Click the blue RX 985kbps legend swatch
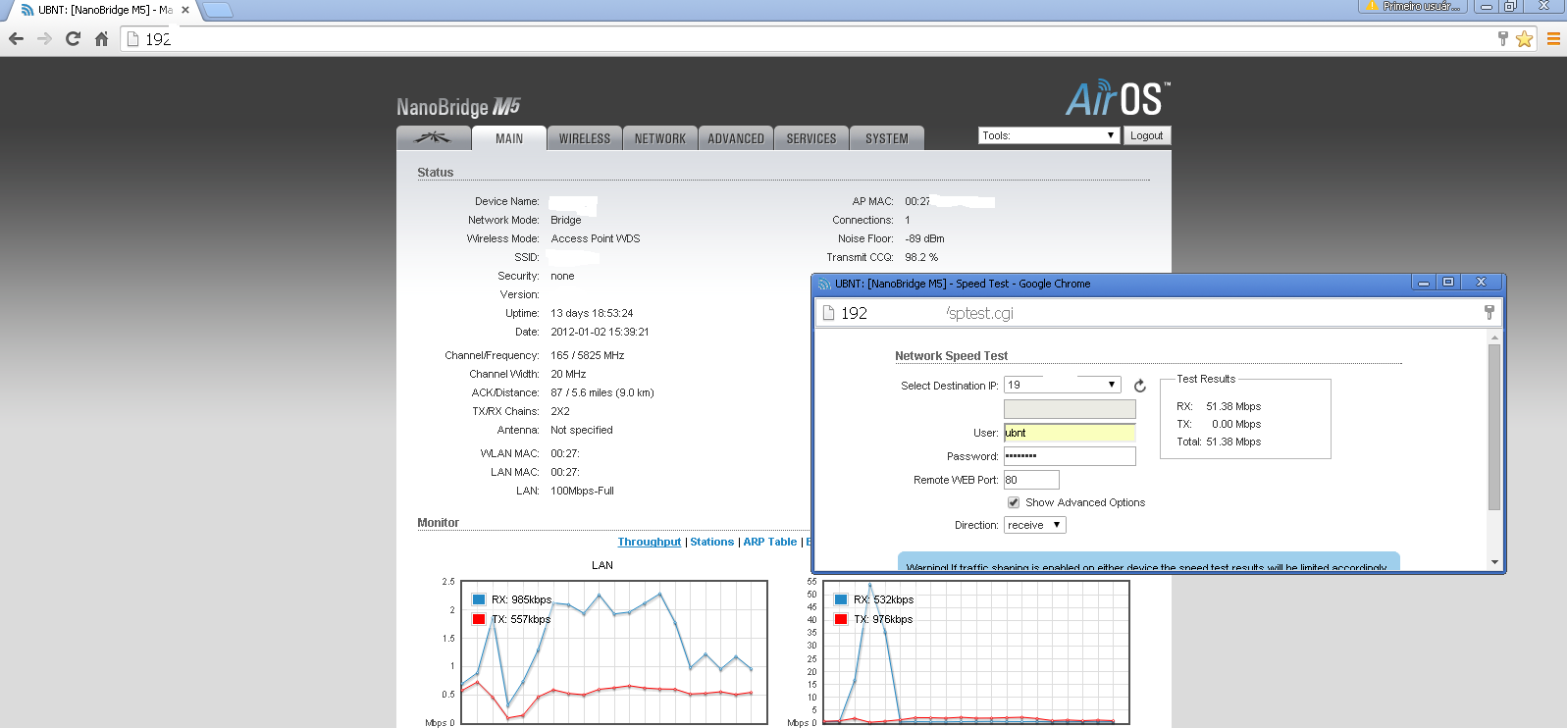1568x728 pixels. pos(479,599)
